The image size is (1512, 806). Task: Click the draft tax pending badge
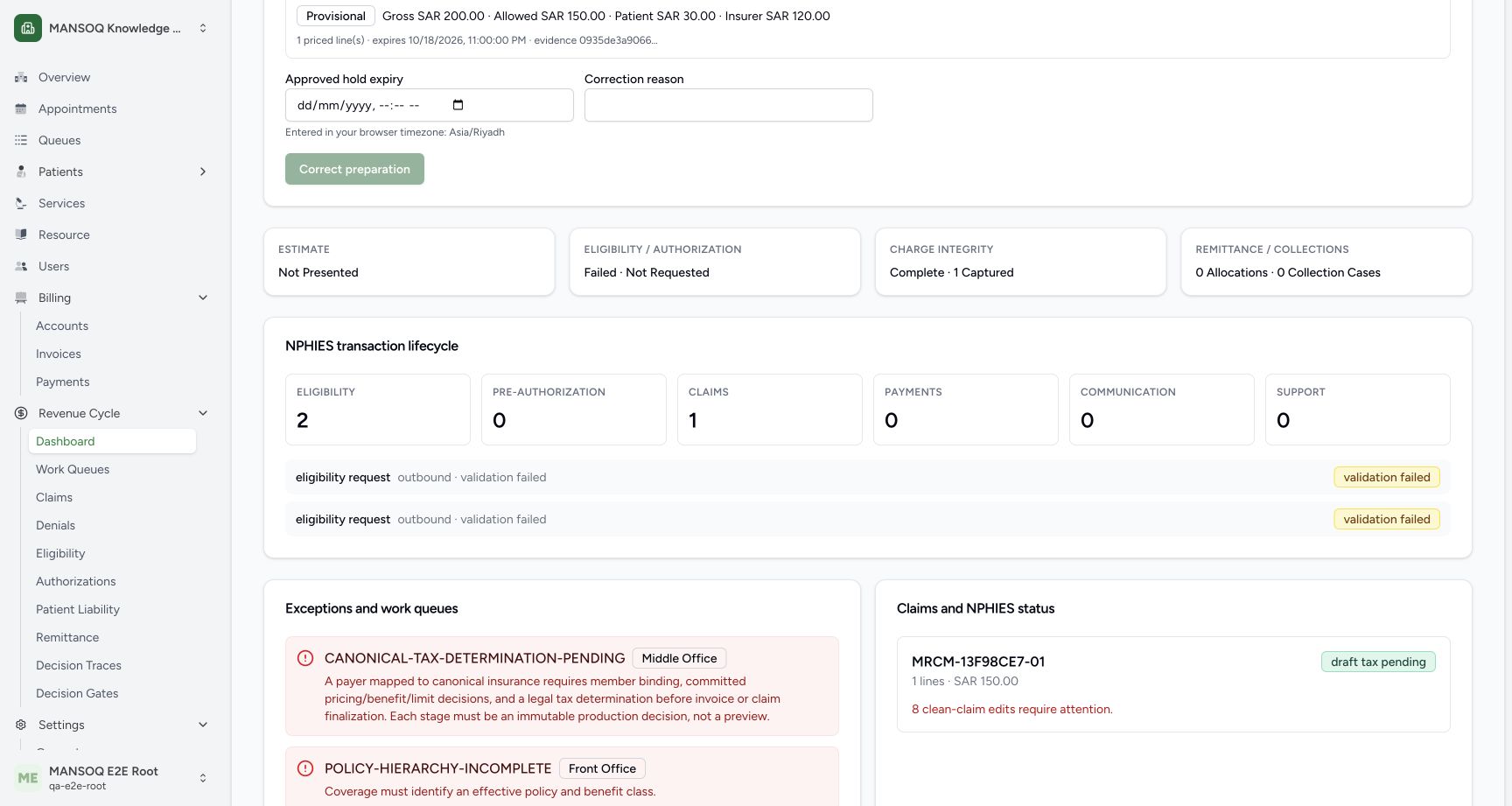[1378, 662]
